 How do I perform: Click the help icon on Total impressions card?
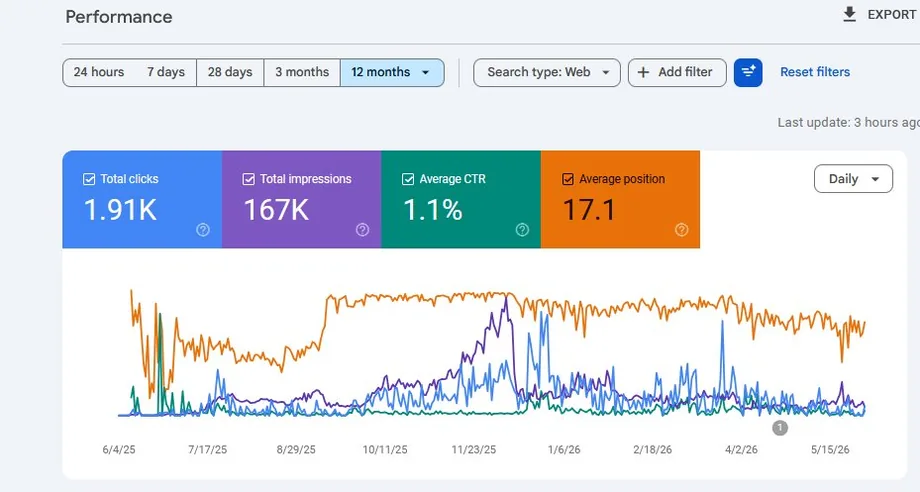[x=363, y=230]
